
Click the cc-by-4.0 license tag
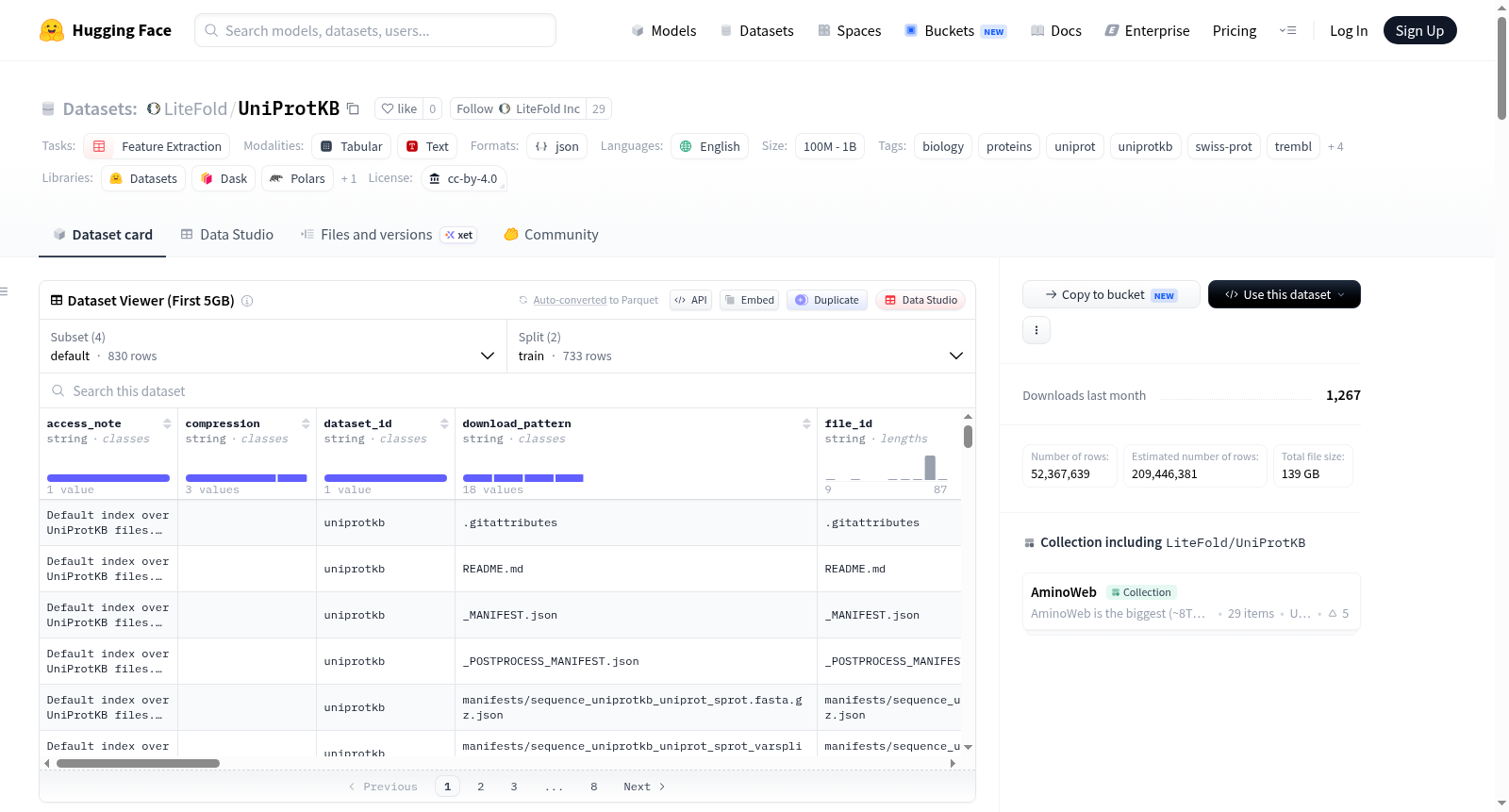[463, 178]
